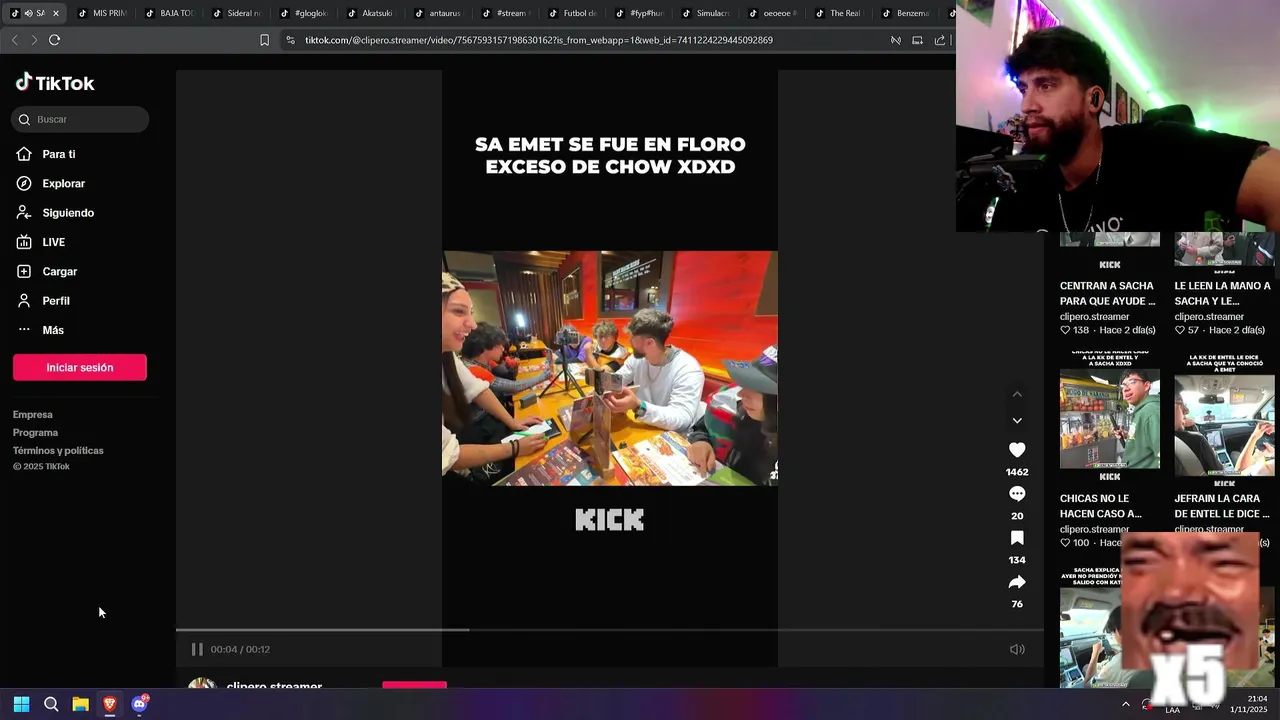Switch to the Akatsuki browser tab
The height and width of the screenshot is (720, 1280).
pyautogui.click(x=372, y=13)
